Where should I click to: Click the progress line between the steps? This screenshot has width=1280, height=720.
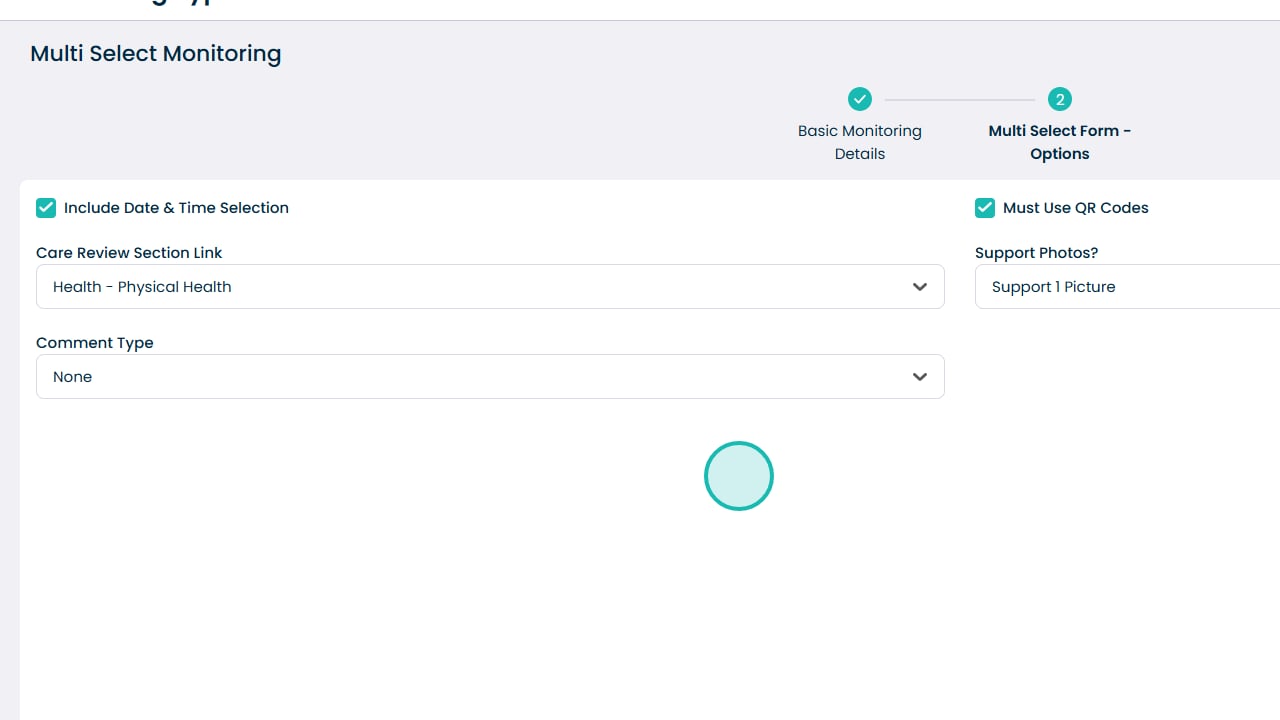click(960, 100)
